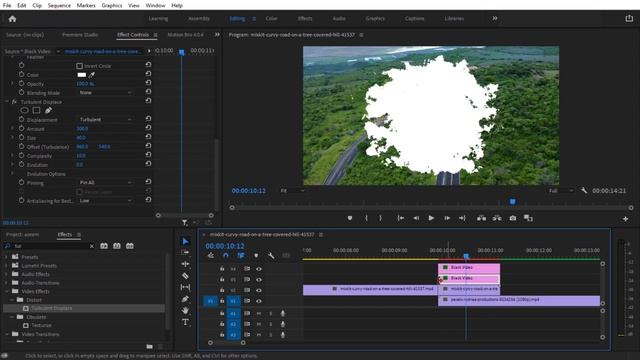Click Export Frame camera icon

pyautogui.click(x=513, y=218)
